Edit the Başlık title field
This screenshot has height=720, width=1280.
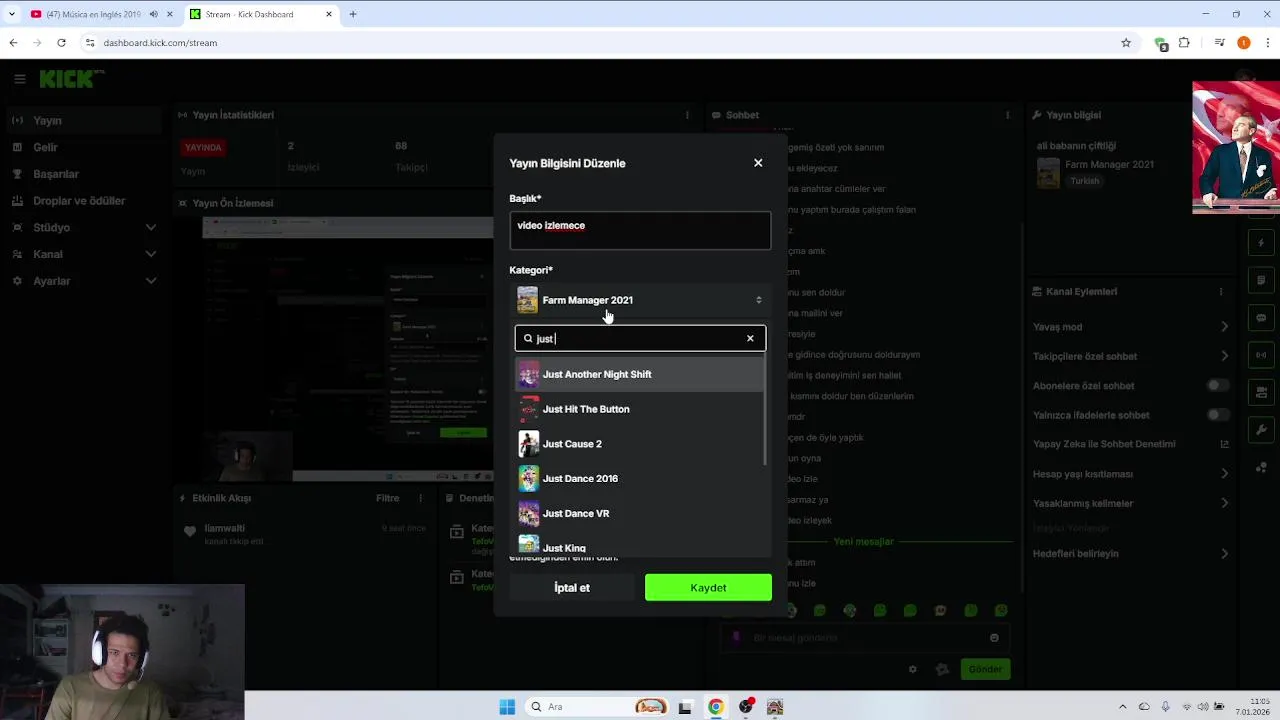coord(640,230)
